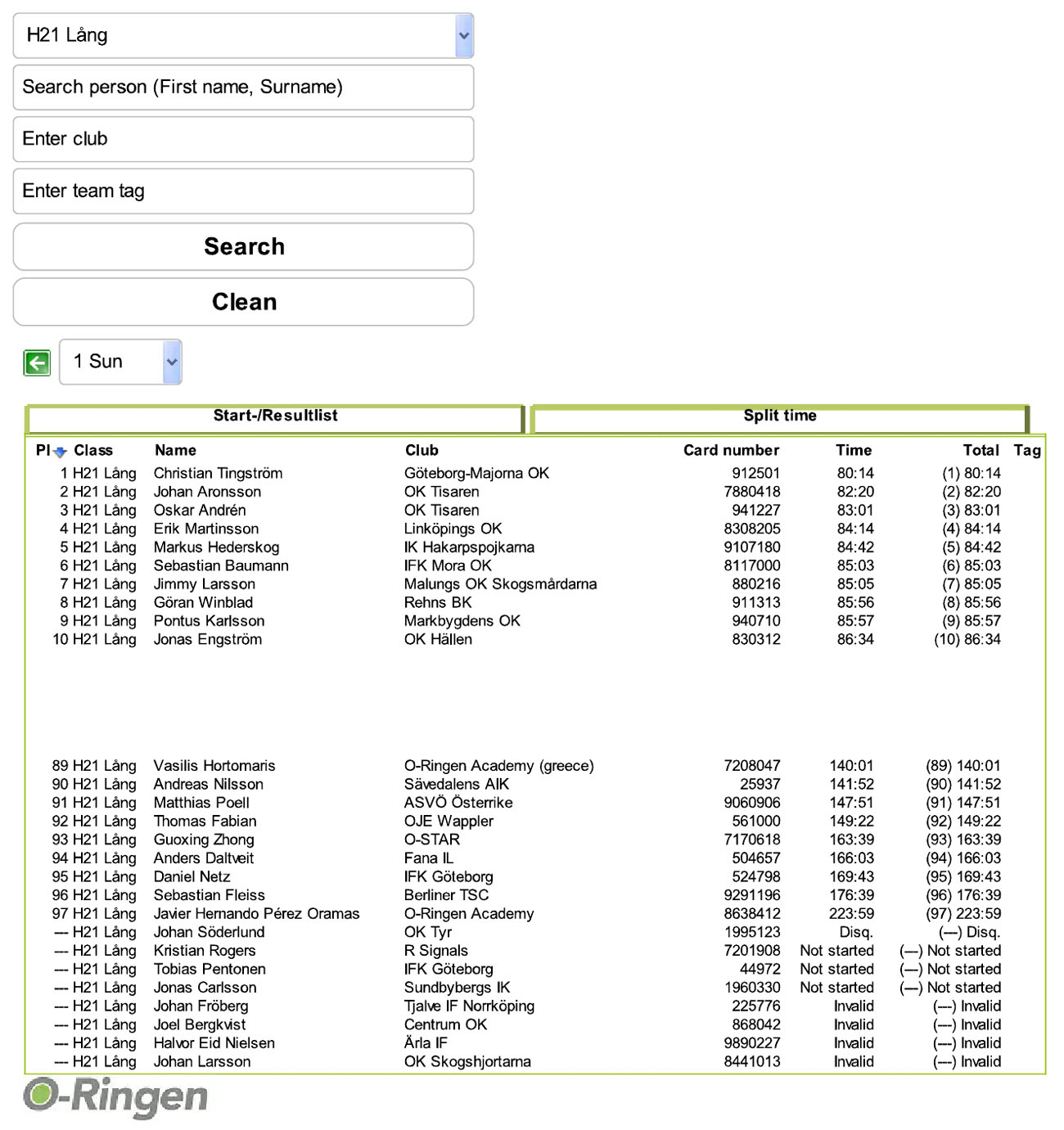Select Christian Tingström in the result list
The width and height of the screenshot is (1064, 1130).
coord(218,473)
